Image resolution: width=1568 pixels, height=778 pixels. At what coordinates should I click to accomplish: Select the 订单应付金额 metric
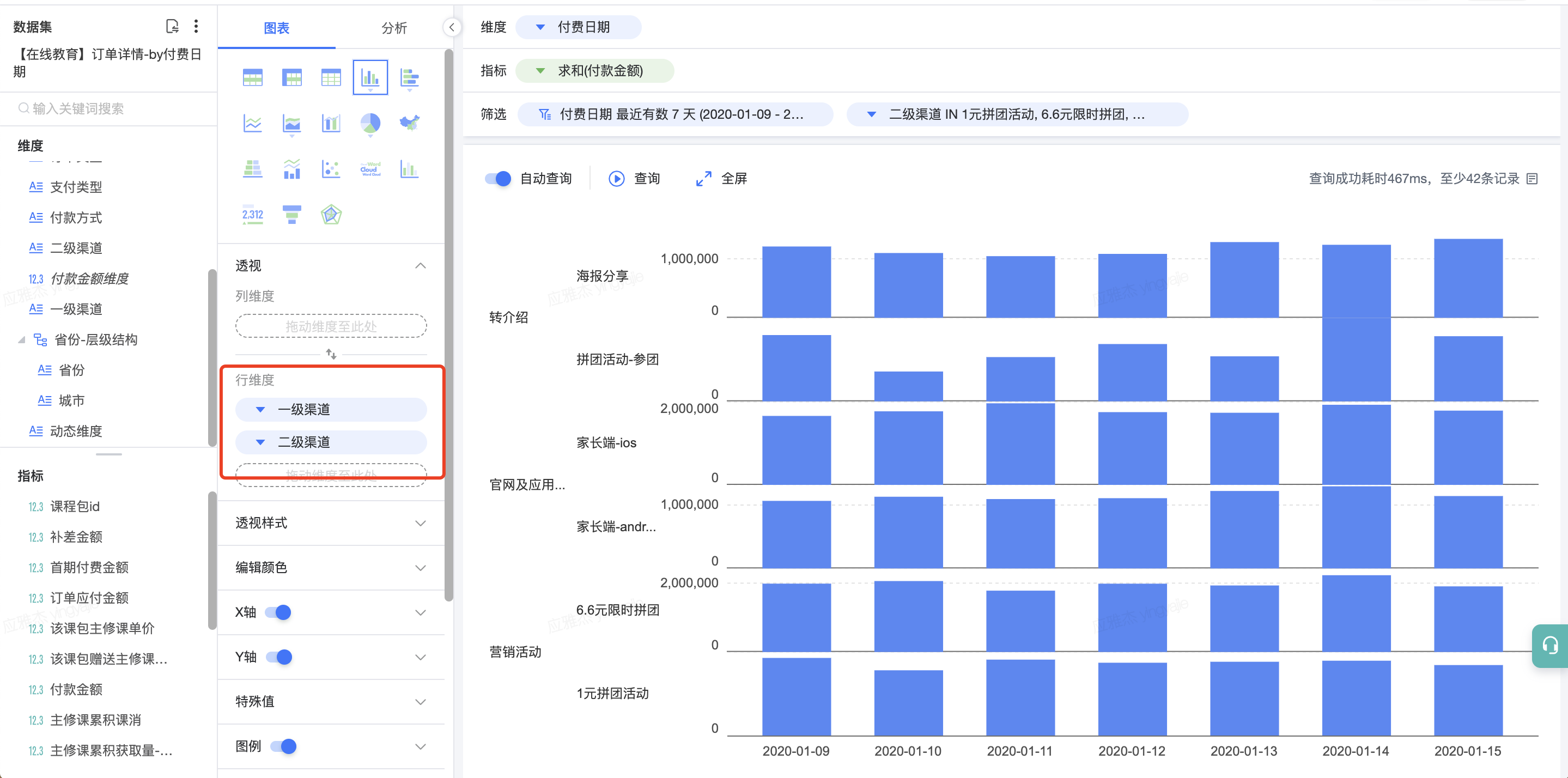(x=89, y=598)
